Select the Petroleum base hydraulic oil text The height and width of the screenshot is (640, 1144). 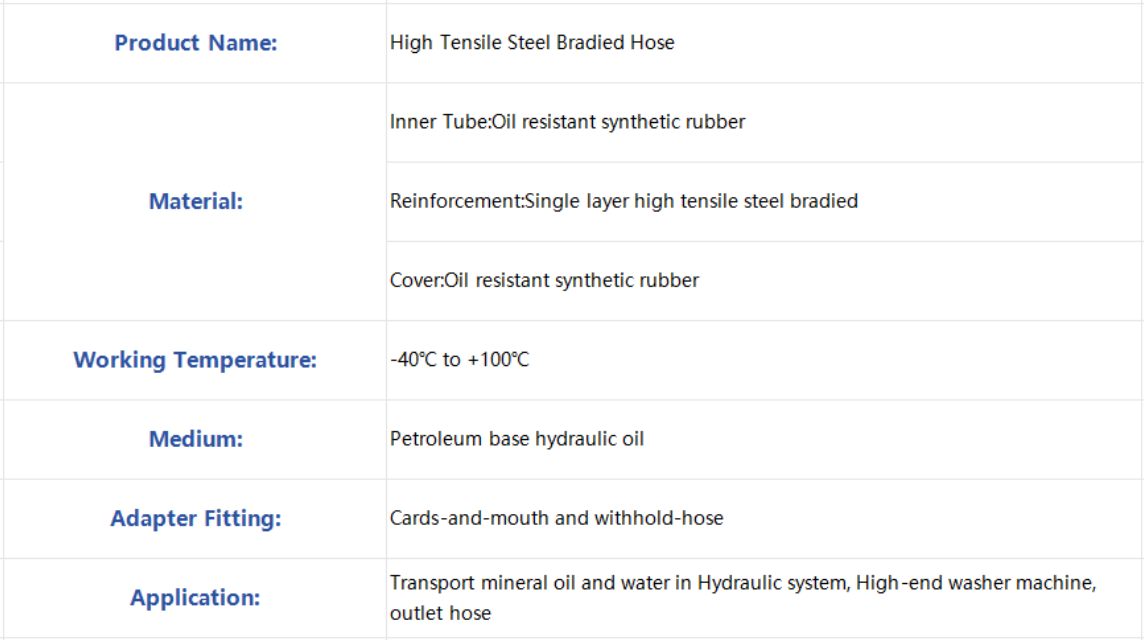(x=517, y=439)
